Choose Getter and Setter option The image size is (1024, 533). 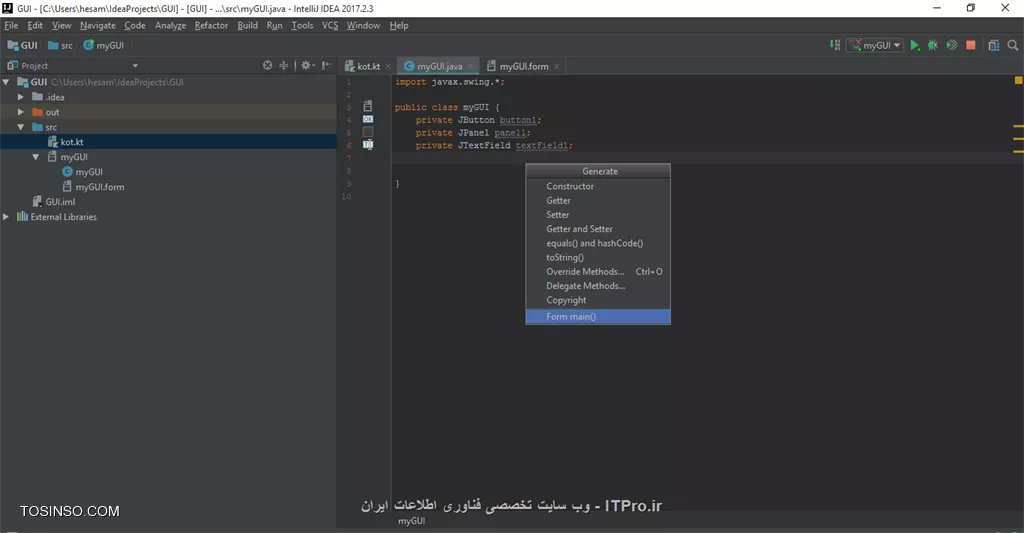(x=598, y=229)
